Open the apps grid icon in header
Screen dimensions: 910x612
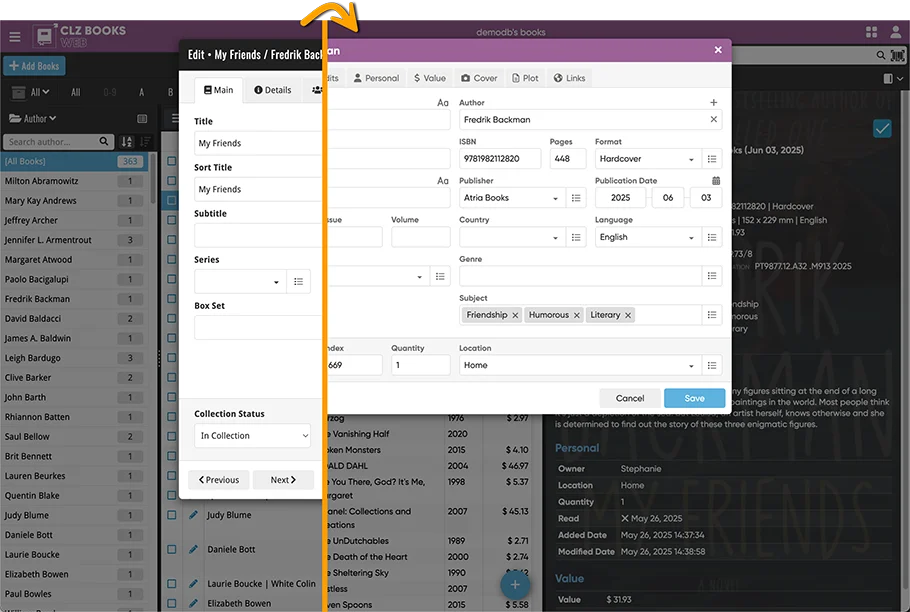click(x=871, y=32)
